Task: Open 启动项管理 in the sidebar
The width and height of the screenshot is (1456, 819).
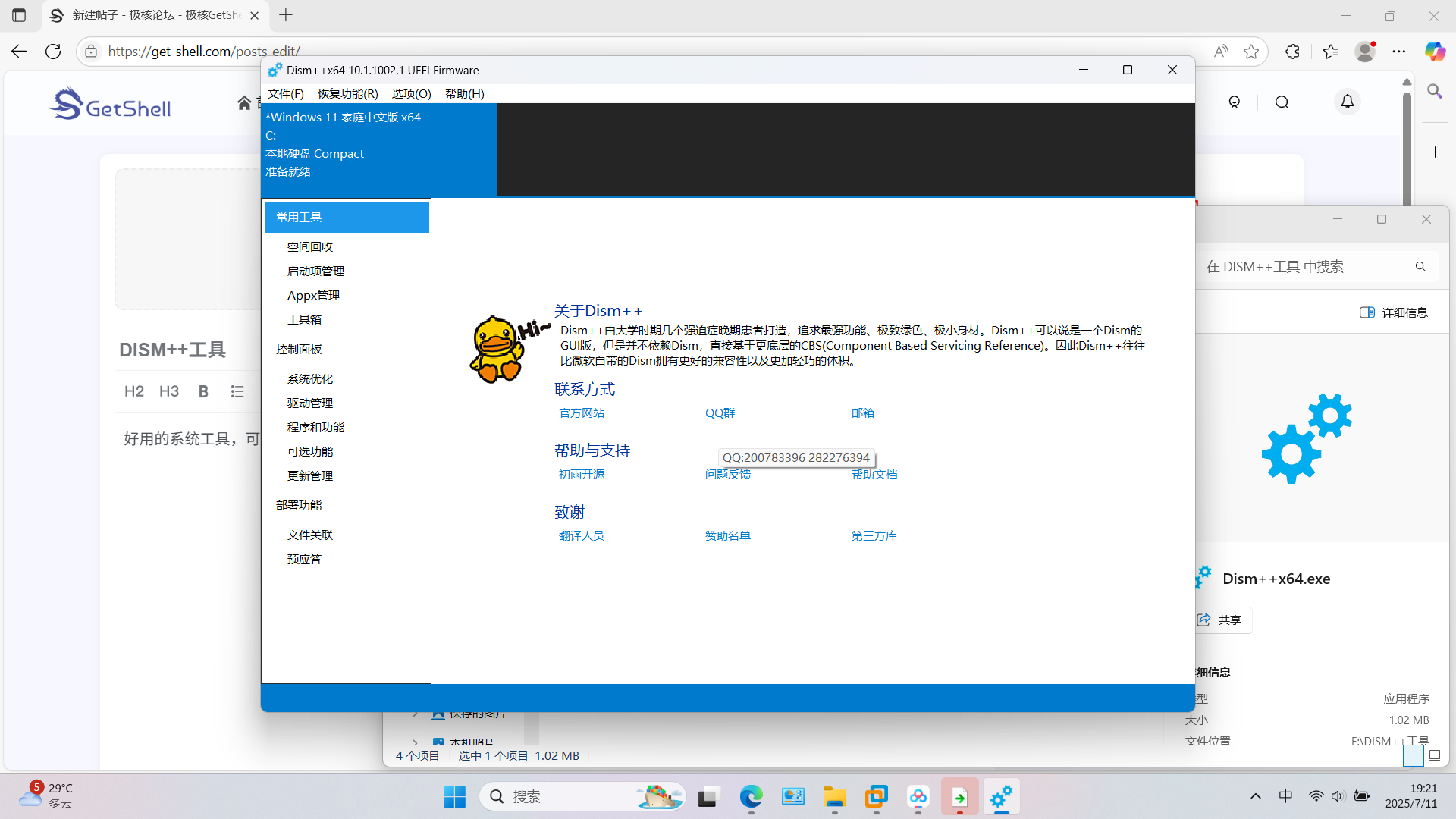Action: click(315, 271)
